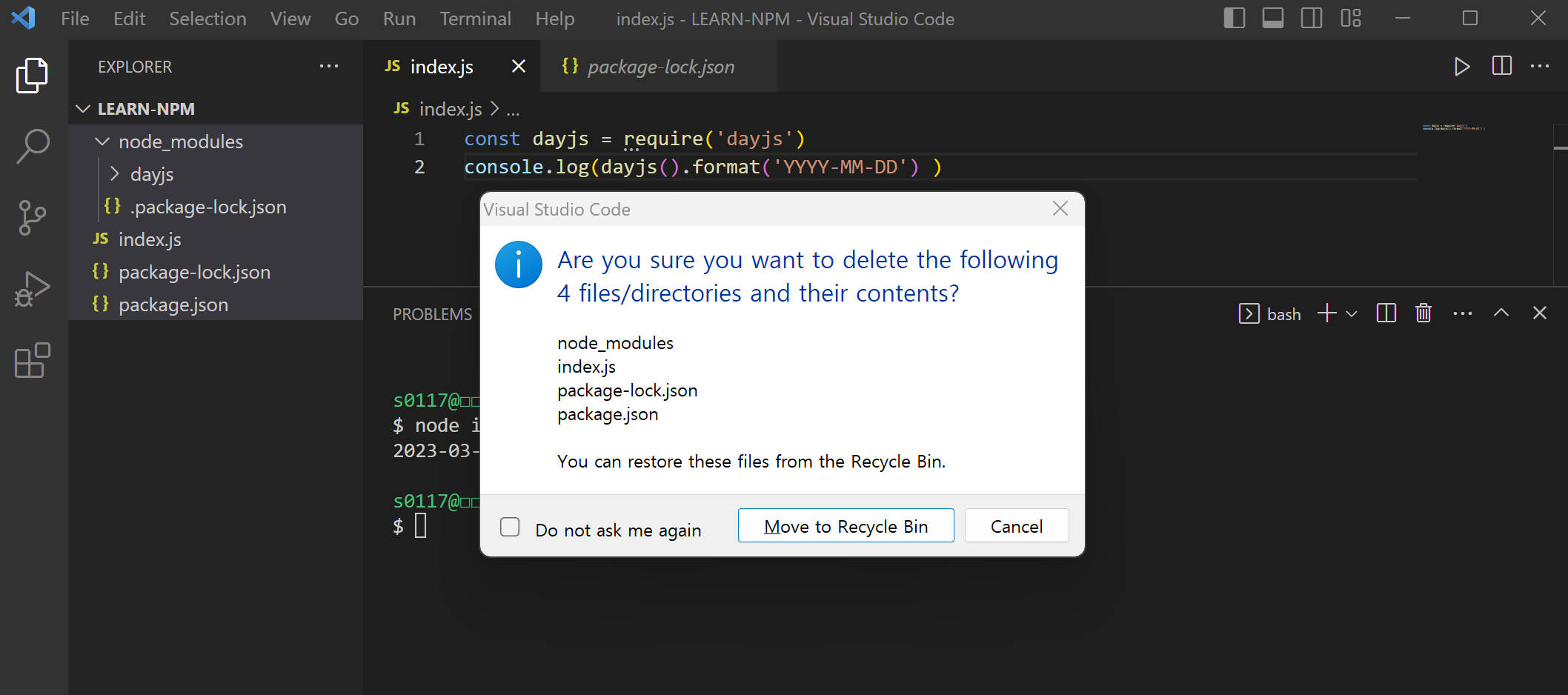Click the blue info icon in dialog
This screenshot has width=1568, height=695.
point(518,265)
